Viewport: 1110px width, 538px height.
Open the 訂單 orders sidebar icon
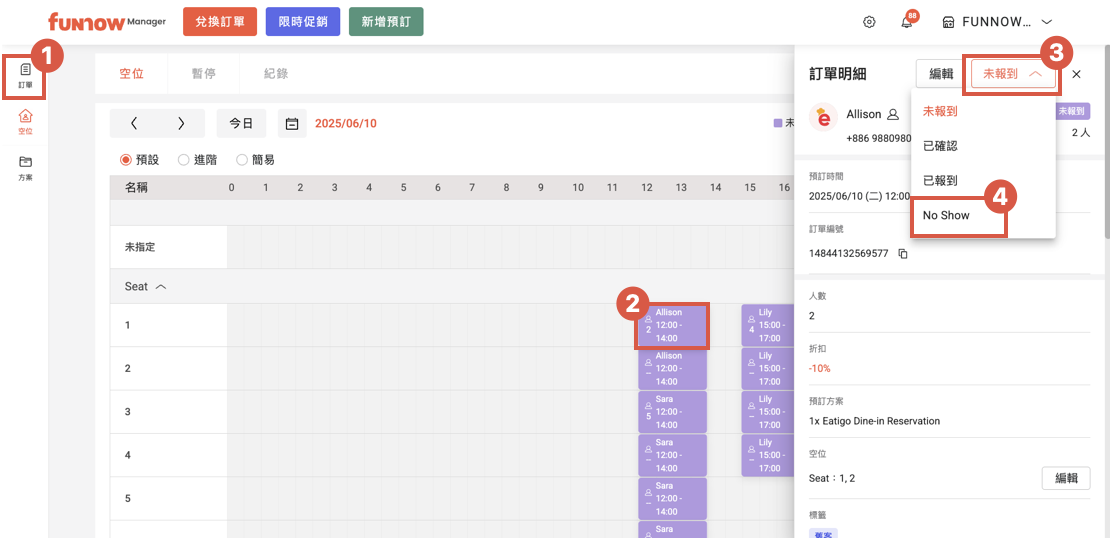pyautogui.click(x=25, y=76)
